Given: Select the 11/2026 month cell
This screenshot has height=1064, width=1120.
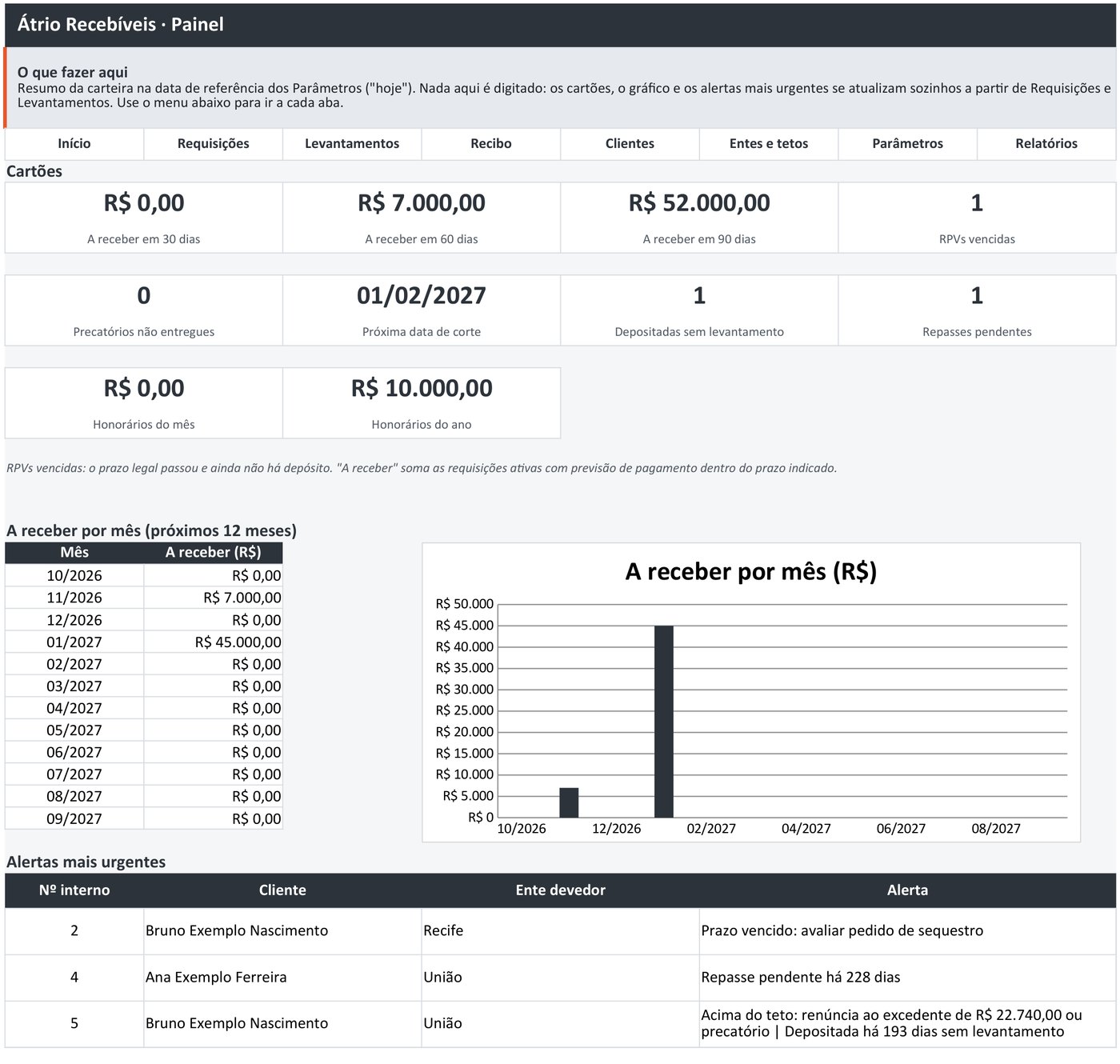Looking at the screenshot, I should [x=74, y=598].
